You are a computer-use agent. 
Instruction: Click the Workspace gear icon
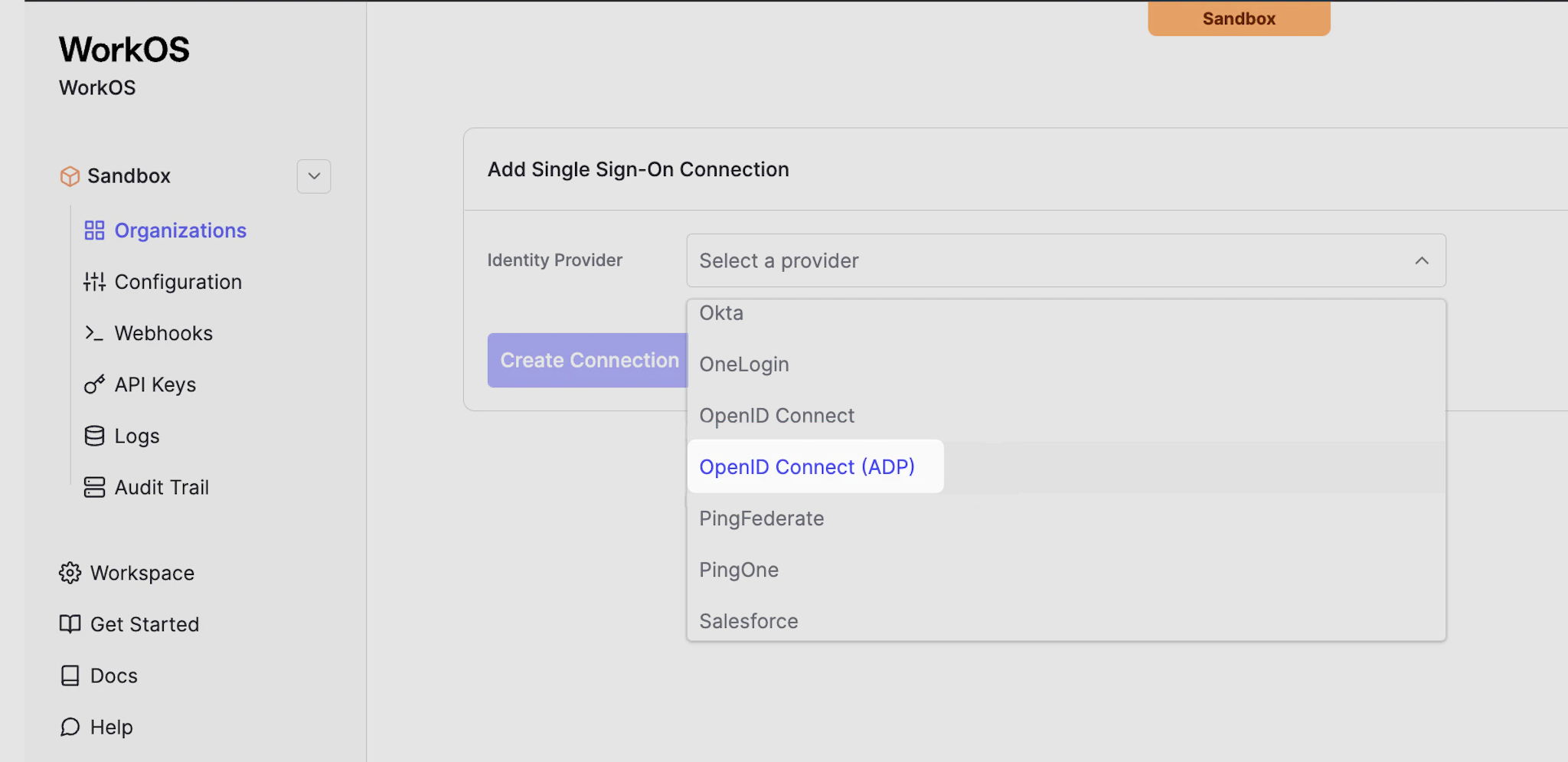[70, 573]
